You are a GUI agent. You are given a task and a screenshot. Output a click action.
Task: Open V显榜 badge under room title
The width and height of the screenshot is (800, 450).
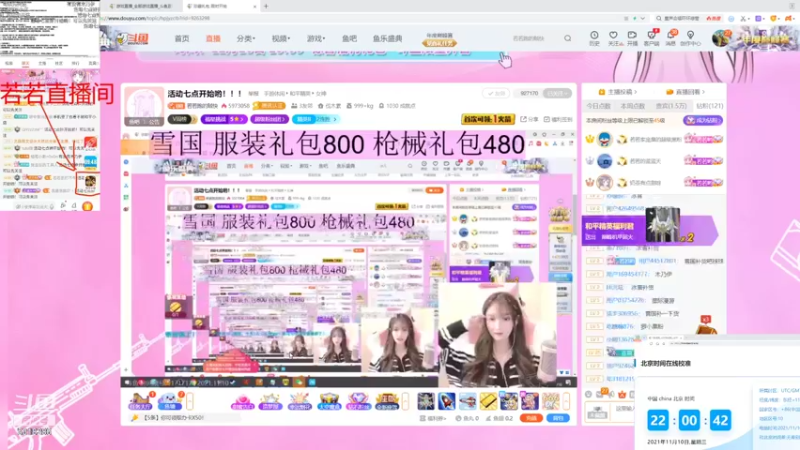tap(182, 119)
